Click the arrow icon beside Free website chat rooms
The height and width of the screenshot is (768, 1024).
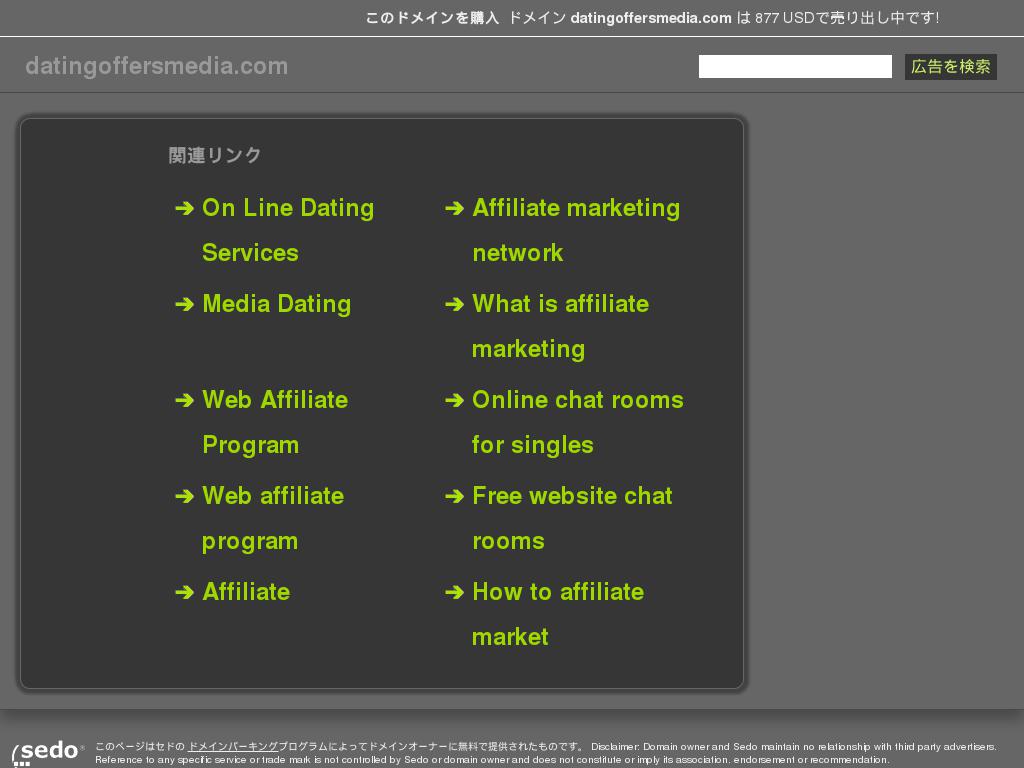455,496
